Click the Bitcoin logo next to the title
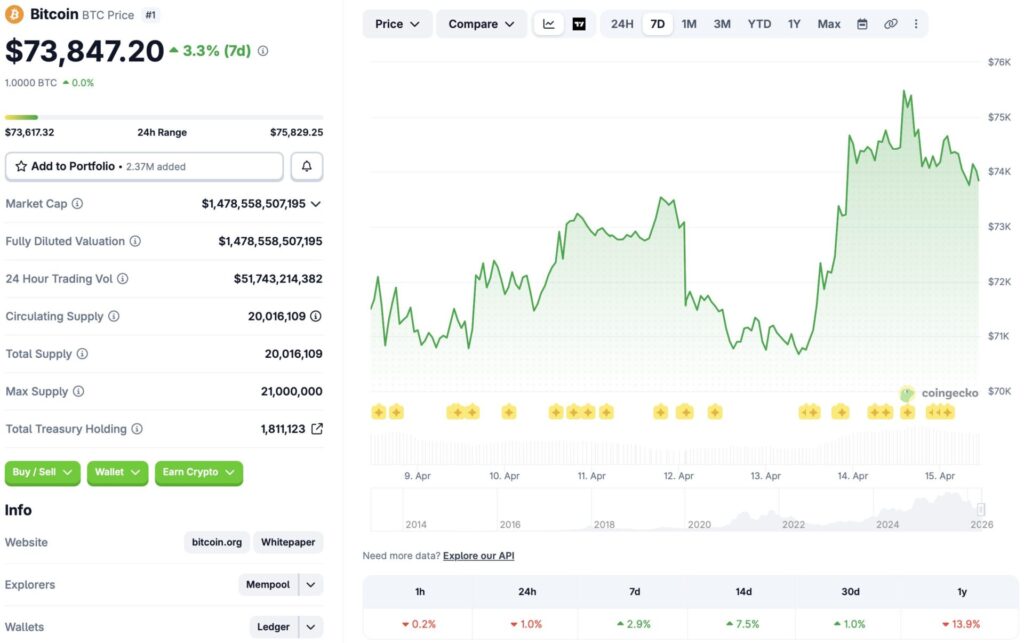 point(16,14)
